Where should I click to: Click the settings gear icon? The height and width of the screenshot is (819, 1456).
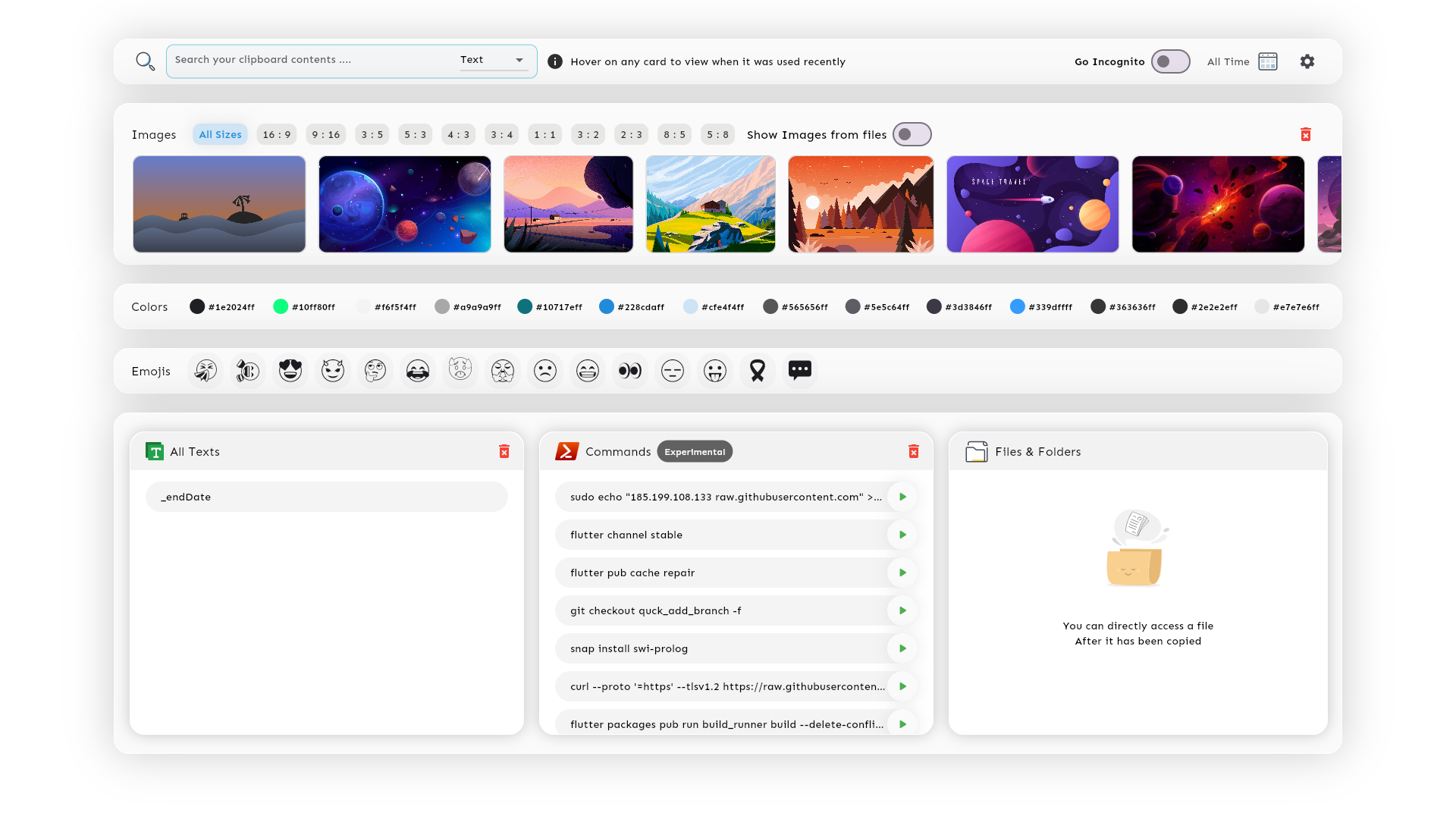click(1307, 62)
